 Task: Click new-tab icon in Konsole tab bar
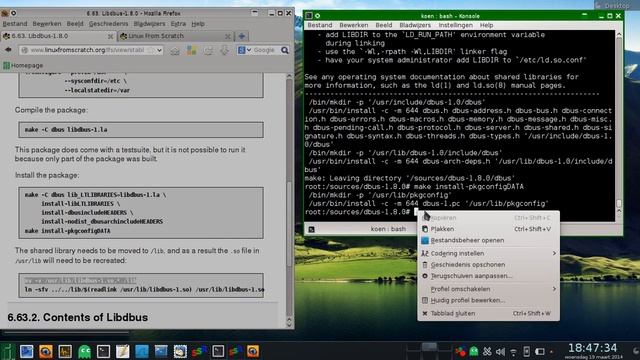pos(311,229)
